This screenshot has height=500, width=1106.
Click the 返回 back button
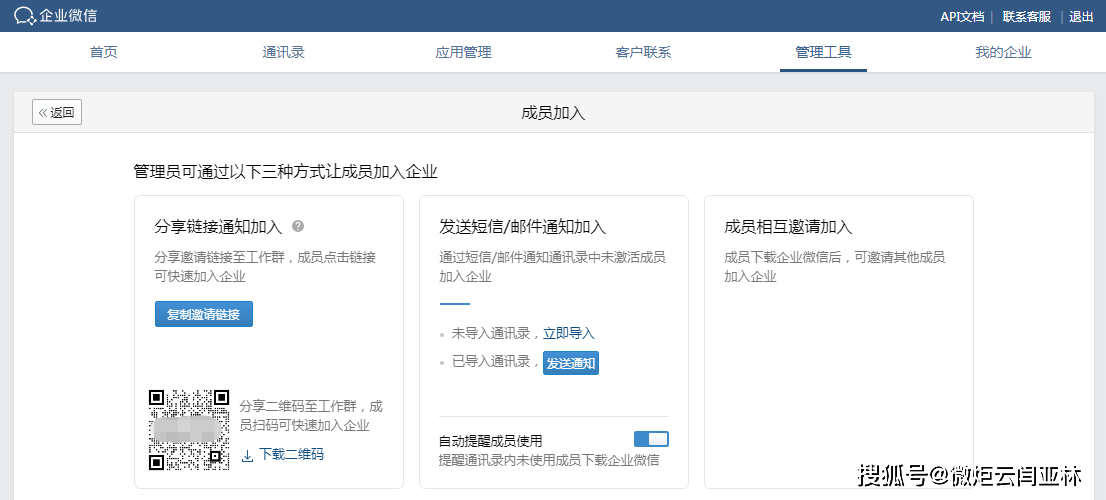pos(57,112)
